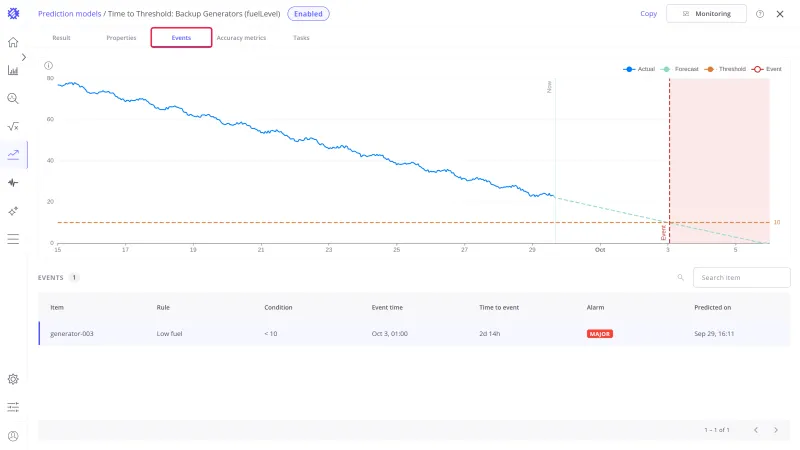Switch to the Tasks tab
This screenshot has height=450, width=800.
[301, 38]
